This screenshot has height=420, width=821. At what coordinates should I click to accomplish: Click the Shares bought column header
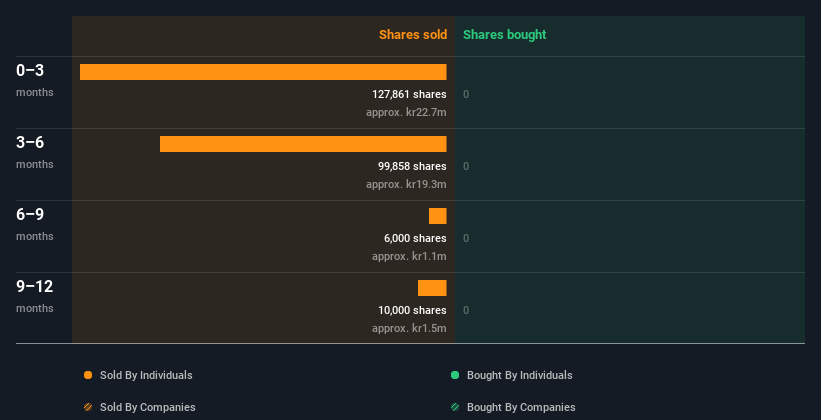504,35
